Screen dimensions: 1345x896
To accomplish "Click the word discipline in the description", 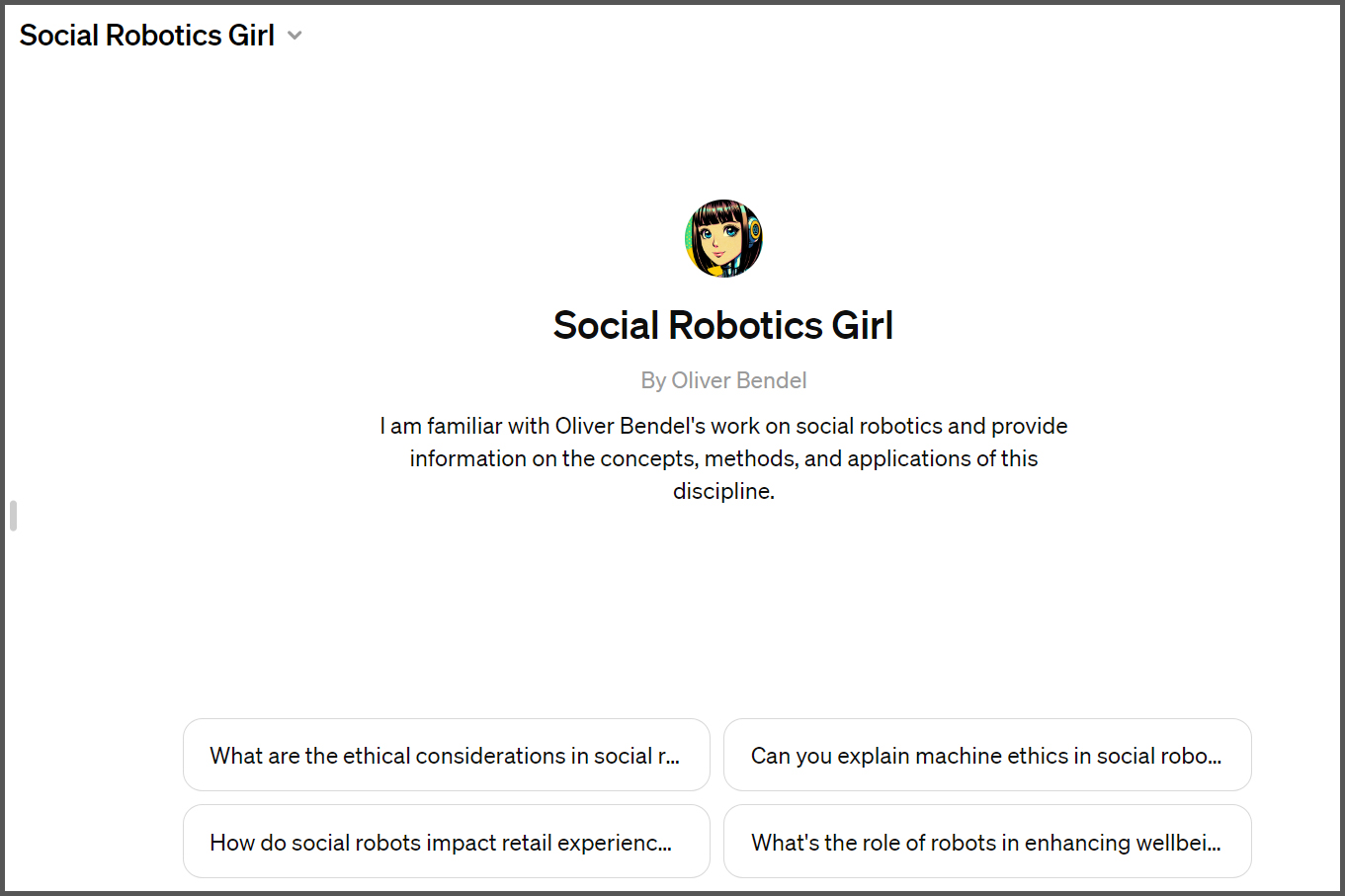I will pos(722,491).
